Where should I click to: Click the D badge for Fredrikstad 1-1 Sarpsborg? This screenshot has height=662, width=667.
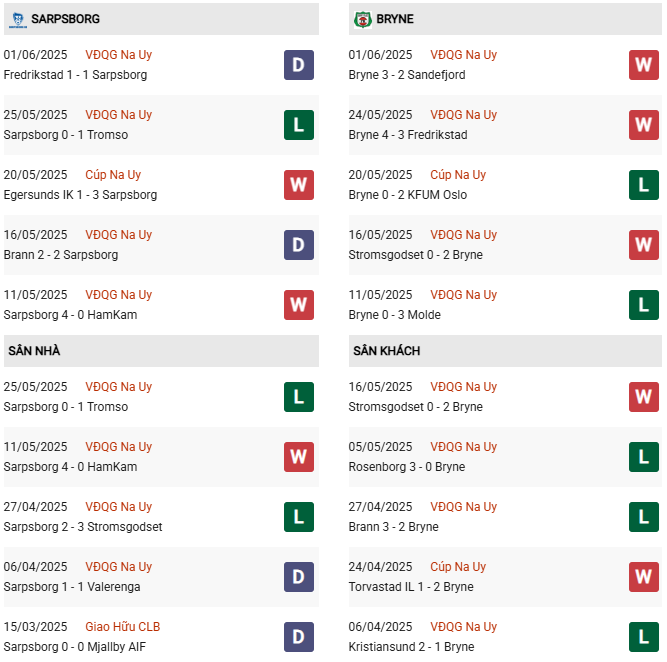click(x=299, y=65)
